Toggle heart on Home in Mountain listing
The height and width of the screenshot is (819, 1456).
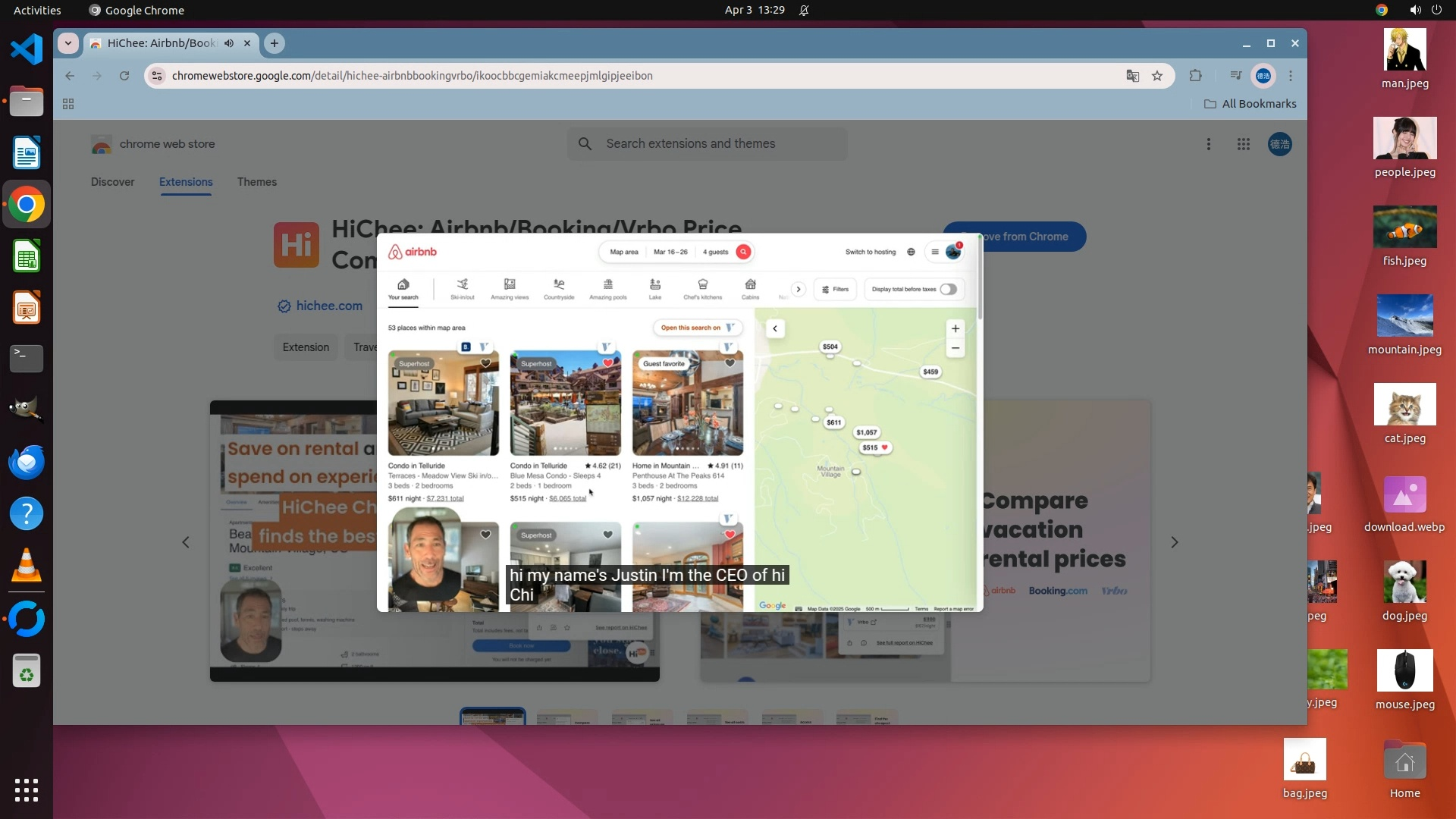[x=730, y=363]
